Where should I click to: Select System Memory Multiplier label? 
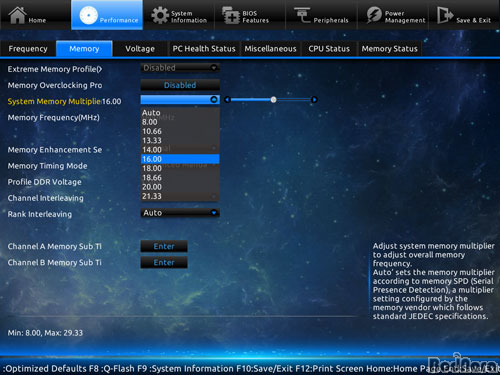(x=54, y=101)
